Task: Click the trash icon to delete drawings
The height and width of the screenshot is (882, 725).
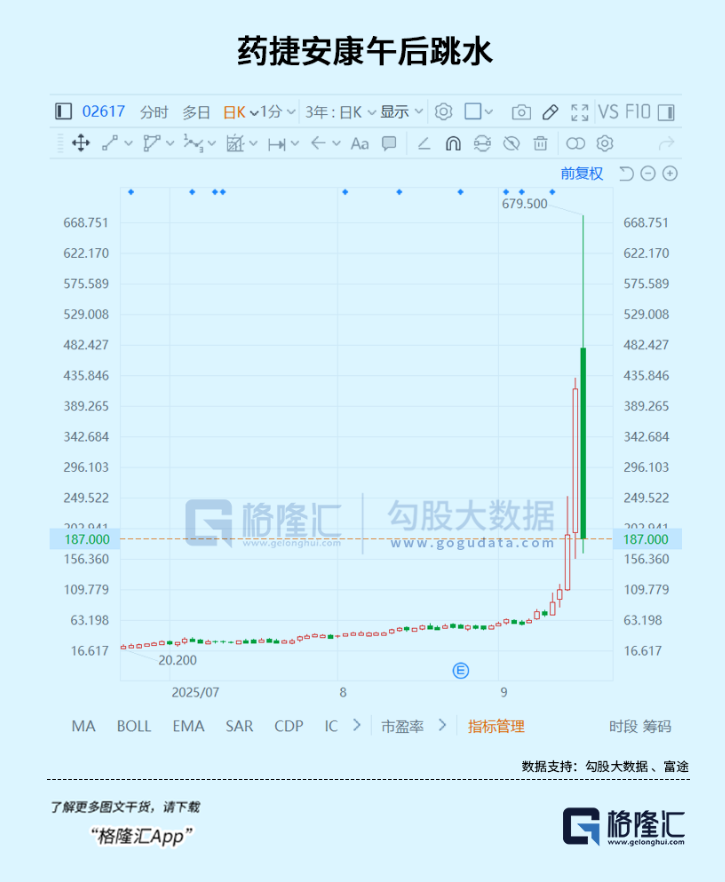Action: coord(540,143)
